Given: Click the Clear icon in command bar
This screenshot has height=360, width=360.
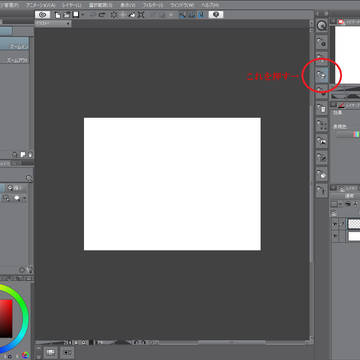Looking at the screenshot, I should (x=114, y=15).
